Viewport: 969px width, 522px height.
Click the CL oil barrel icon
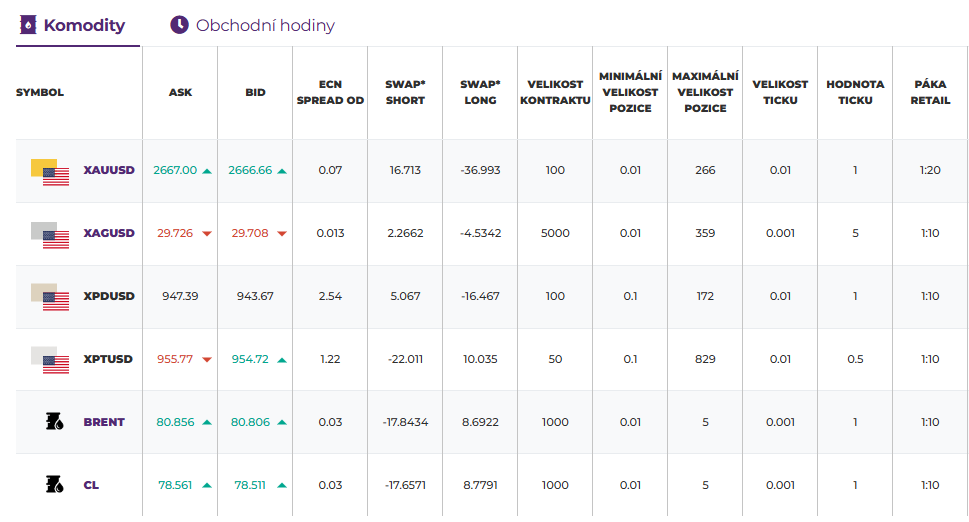(56, 485)
